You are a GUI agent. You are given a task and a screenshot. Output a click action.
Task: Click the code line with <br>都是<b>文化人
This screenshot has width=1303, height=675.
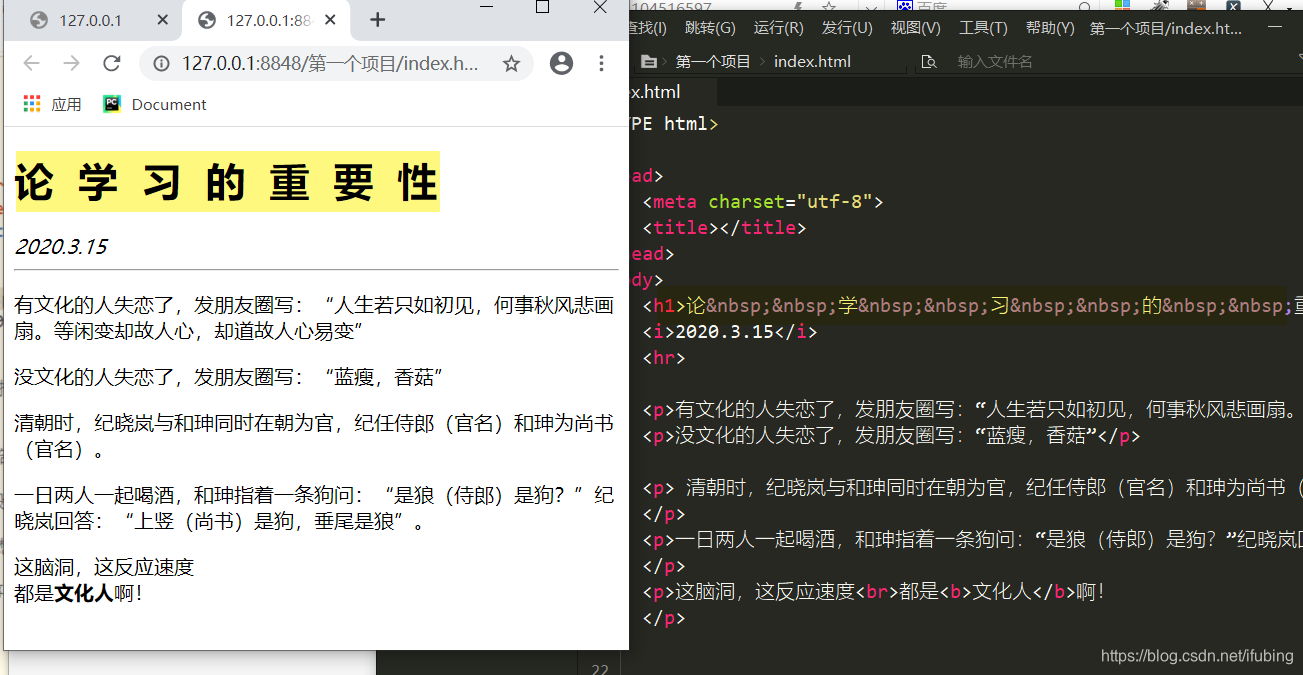(x=875, y=591)
